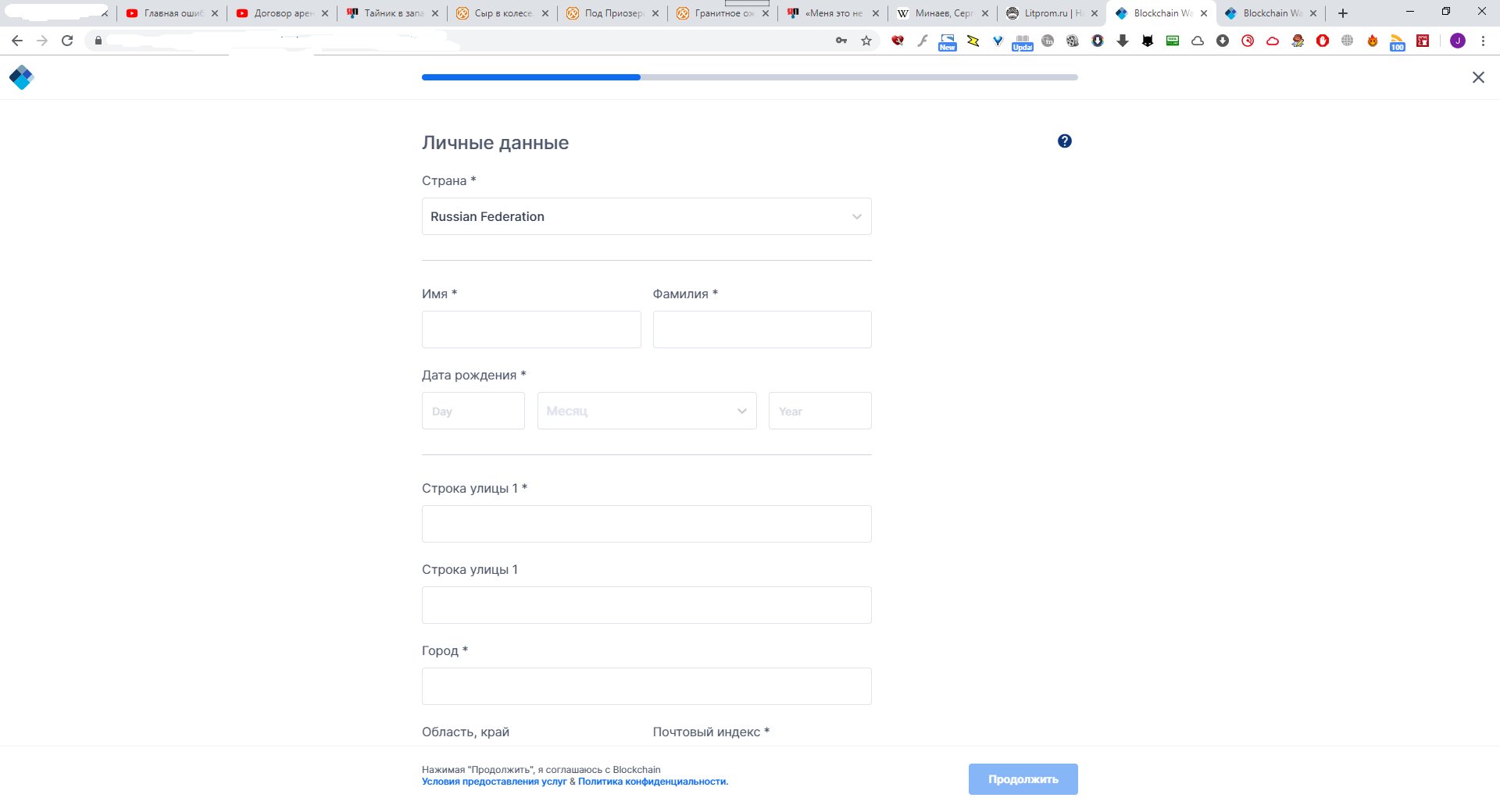Screen dimensions: 1500x812
Task: Open the Месяц month dropdown
Action: (647, 411)
